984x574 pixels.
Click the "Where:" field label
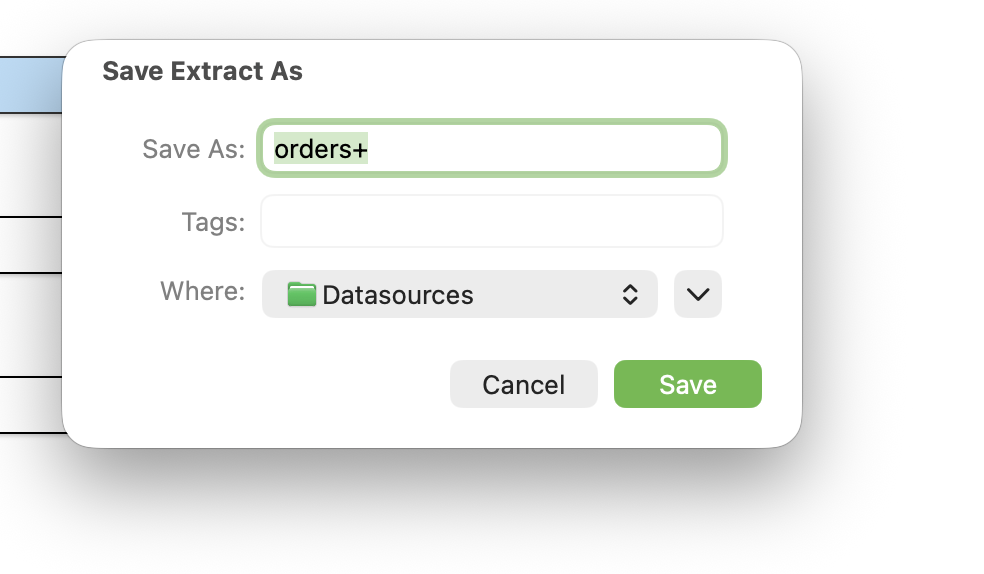pos(202,291)
